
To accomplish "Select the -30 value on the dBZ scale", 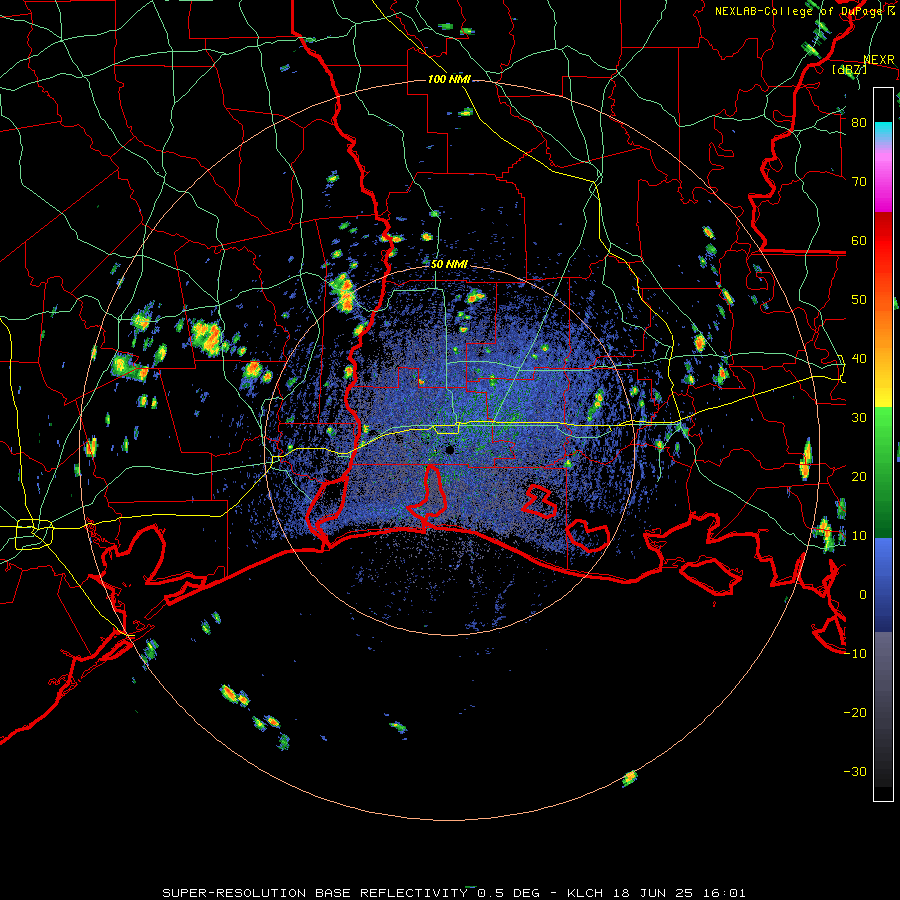I will 855,771.
